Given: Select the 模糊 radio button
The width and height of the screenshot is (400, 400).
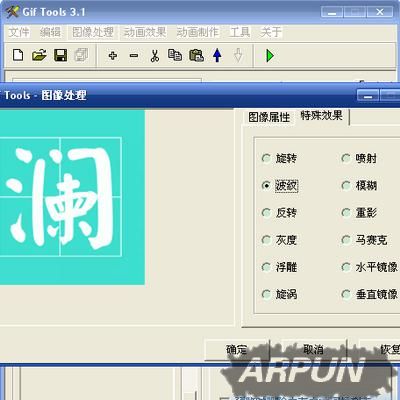Looking at the screenshot, I should click(346, 185).
